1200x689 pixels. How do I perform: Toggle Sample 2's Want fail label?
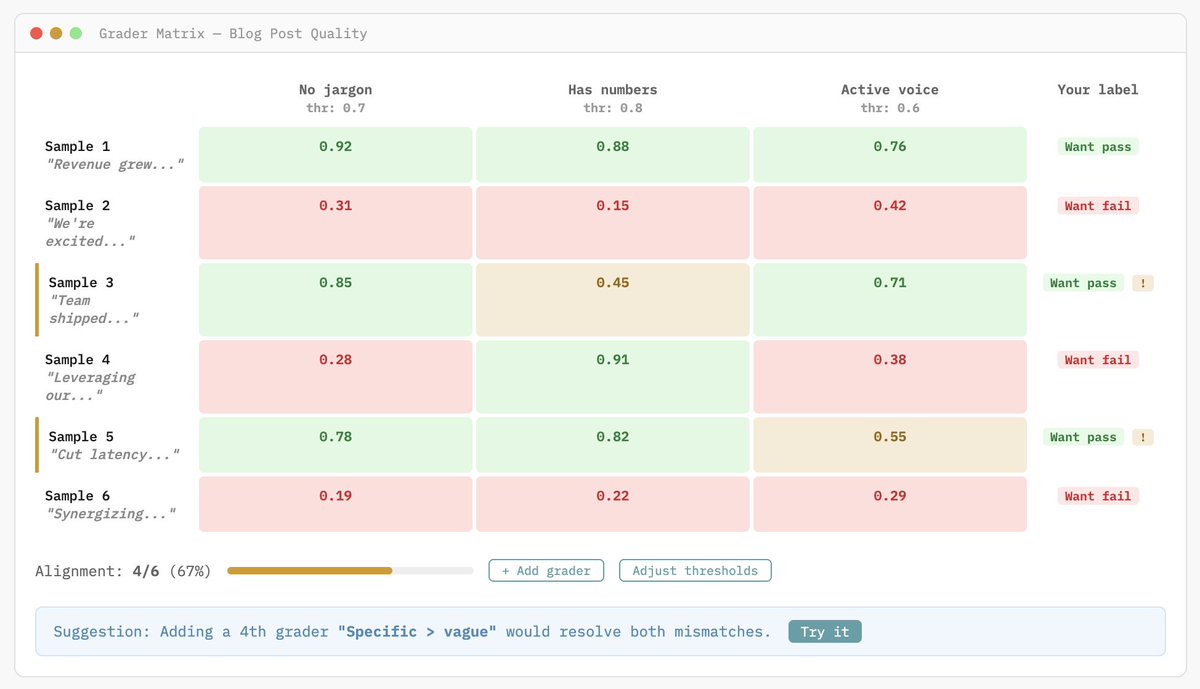coord(1097,206)
